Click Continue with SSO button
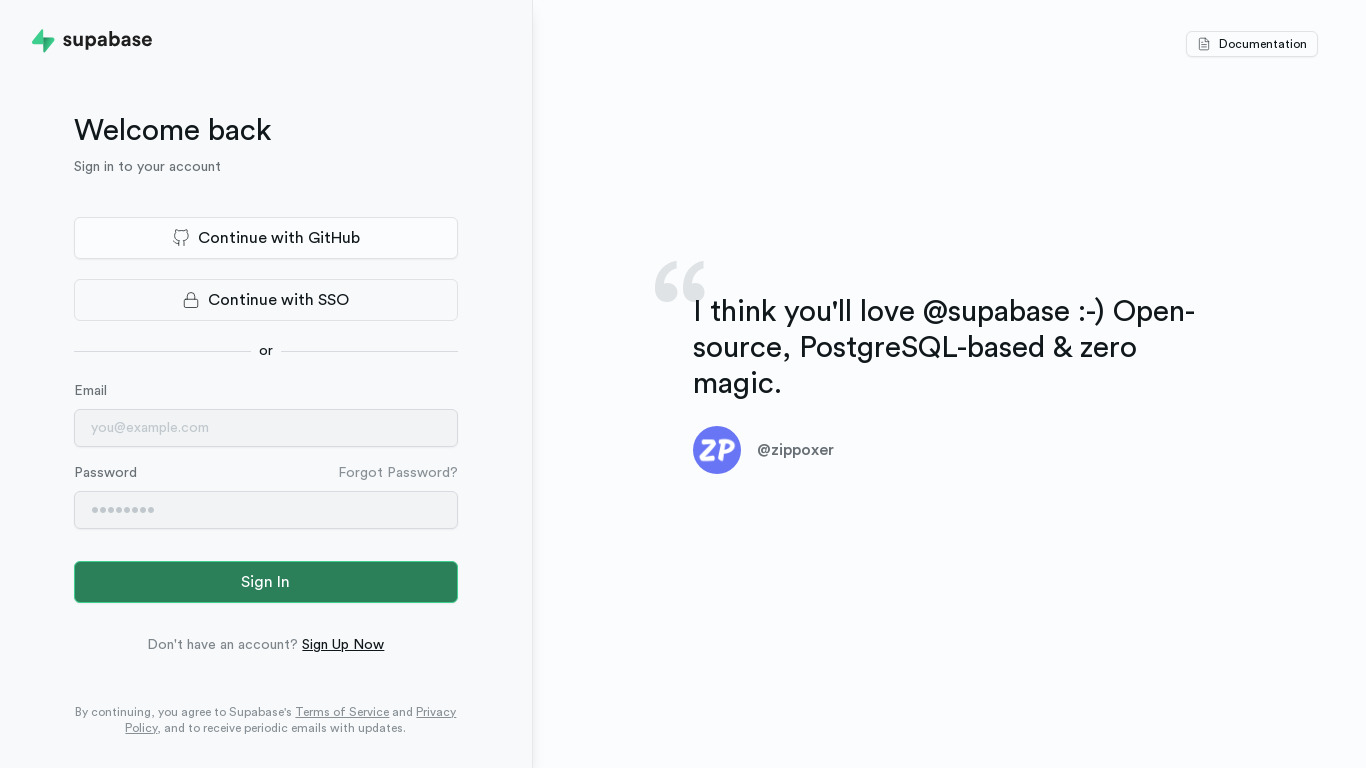 click(266, 300)
